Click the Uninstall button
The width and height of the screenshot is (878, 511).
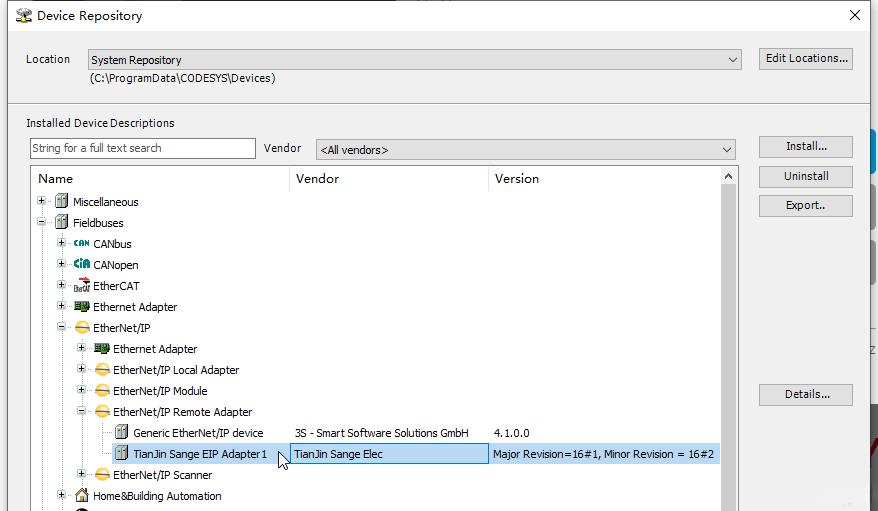[806, 176]
